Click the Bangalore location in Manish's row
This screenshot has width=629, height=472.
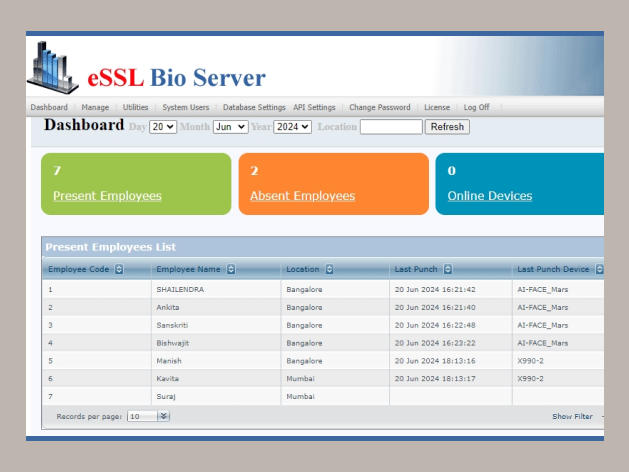(x=304, y=361)
